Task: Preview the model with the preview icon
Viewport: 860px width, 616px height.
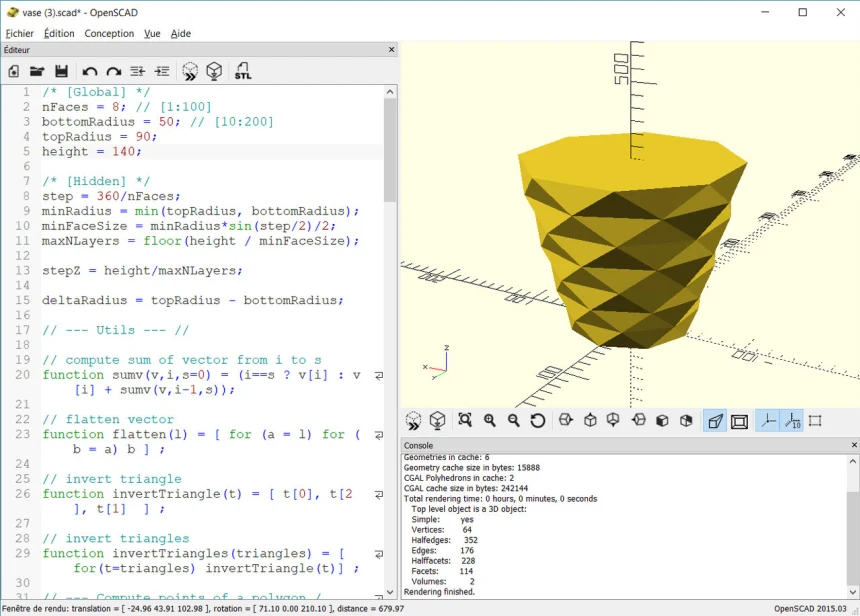Action: click(x=190, y=71)
